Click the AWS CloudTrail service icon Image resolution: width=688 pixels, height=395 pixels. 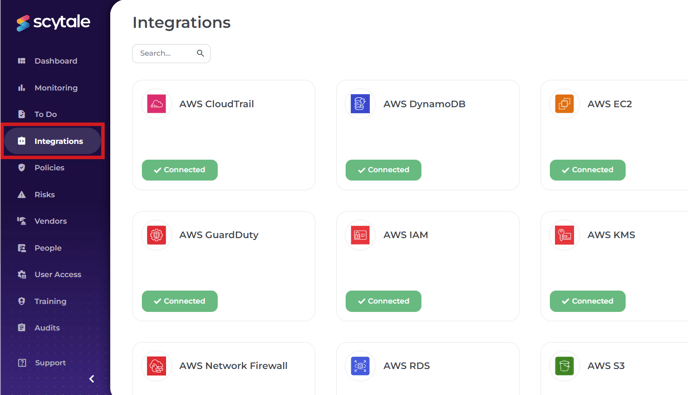pyautogui.click(x=156, y=104)
